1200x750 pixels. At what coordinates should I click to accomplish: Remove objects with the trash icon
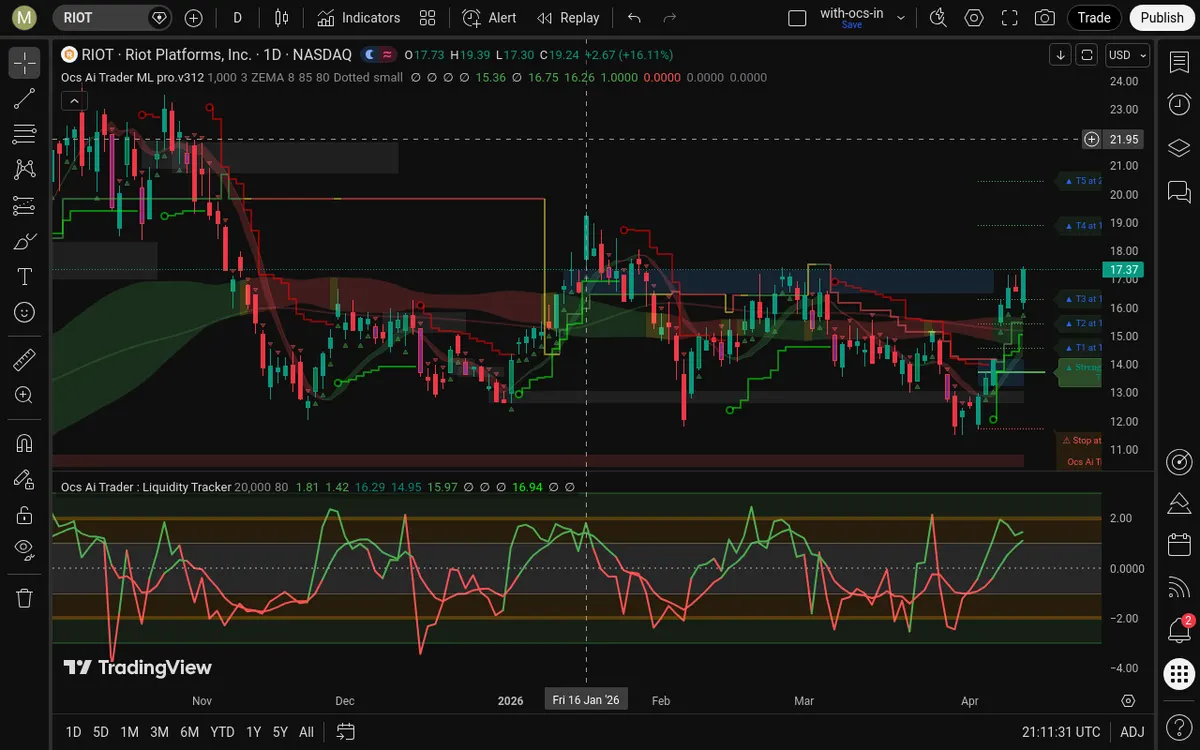(x=25, y=598)
